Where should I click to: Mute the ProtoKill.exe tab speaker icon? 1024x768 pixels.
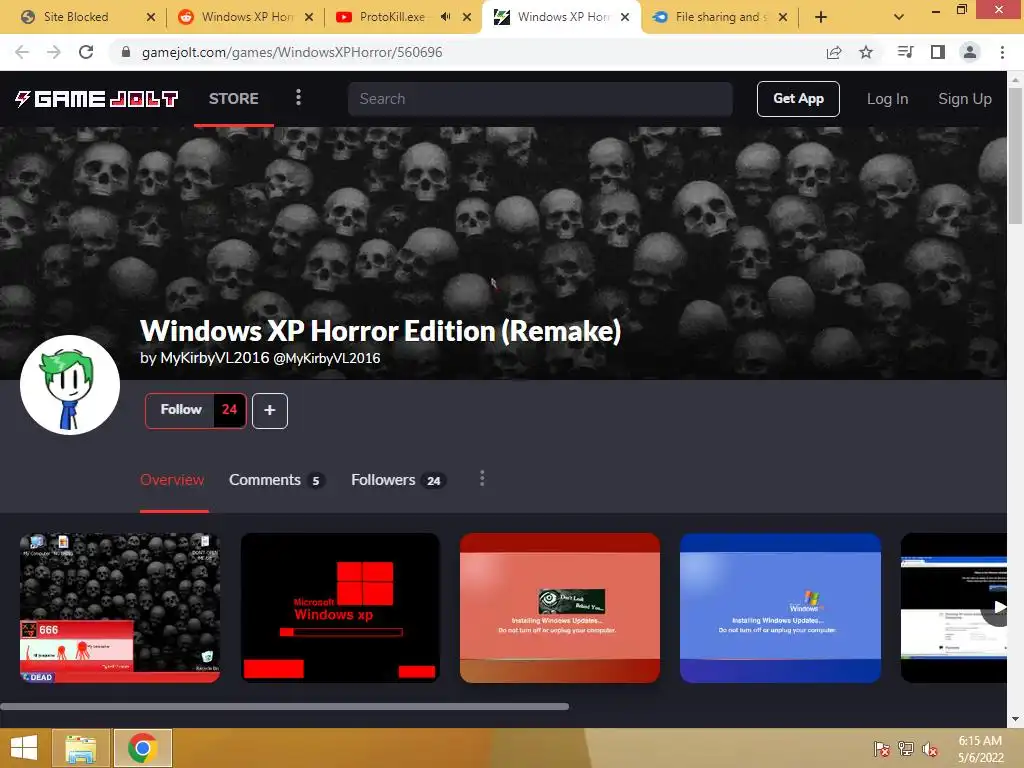[445, 17]
